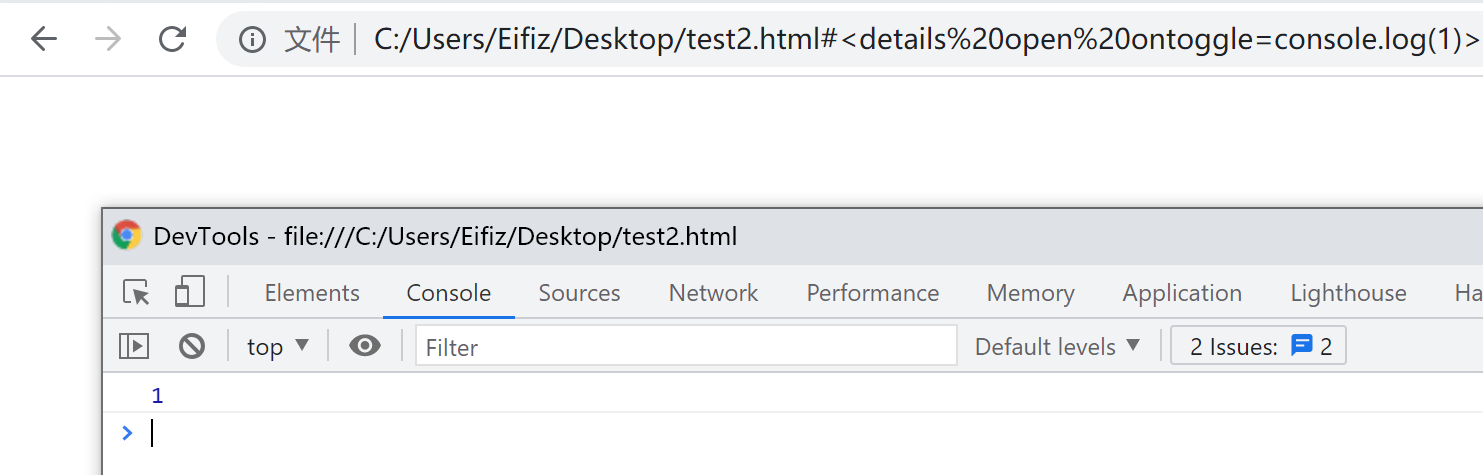Open the top context dropdown
1483x475 pixels.
tap(278, 347)
